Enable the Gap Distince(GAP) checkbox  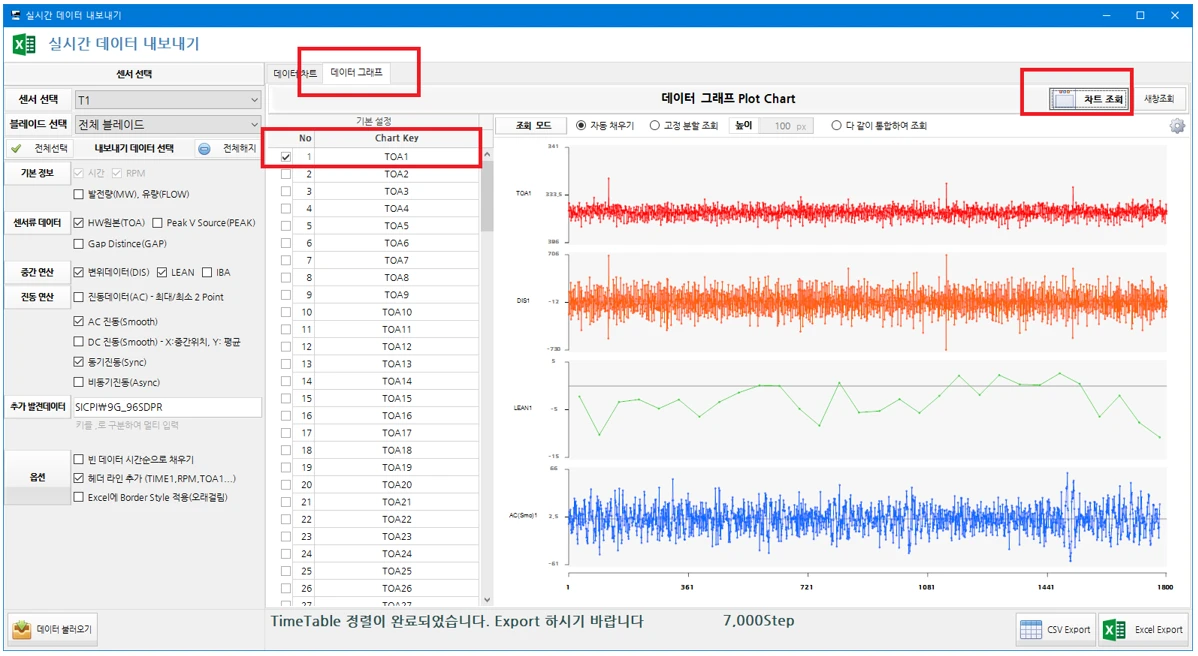79,244
